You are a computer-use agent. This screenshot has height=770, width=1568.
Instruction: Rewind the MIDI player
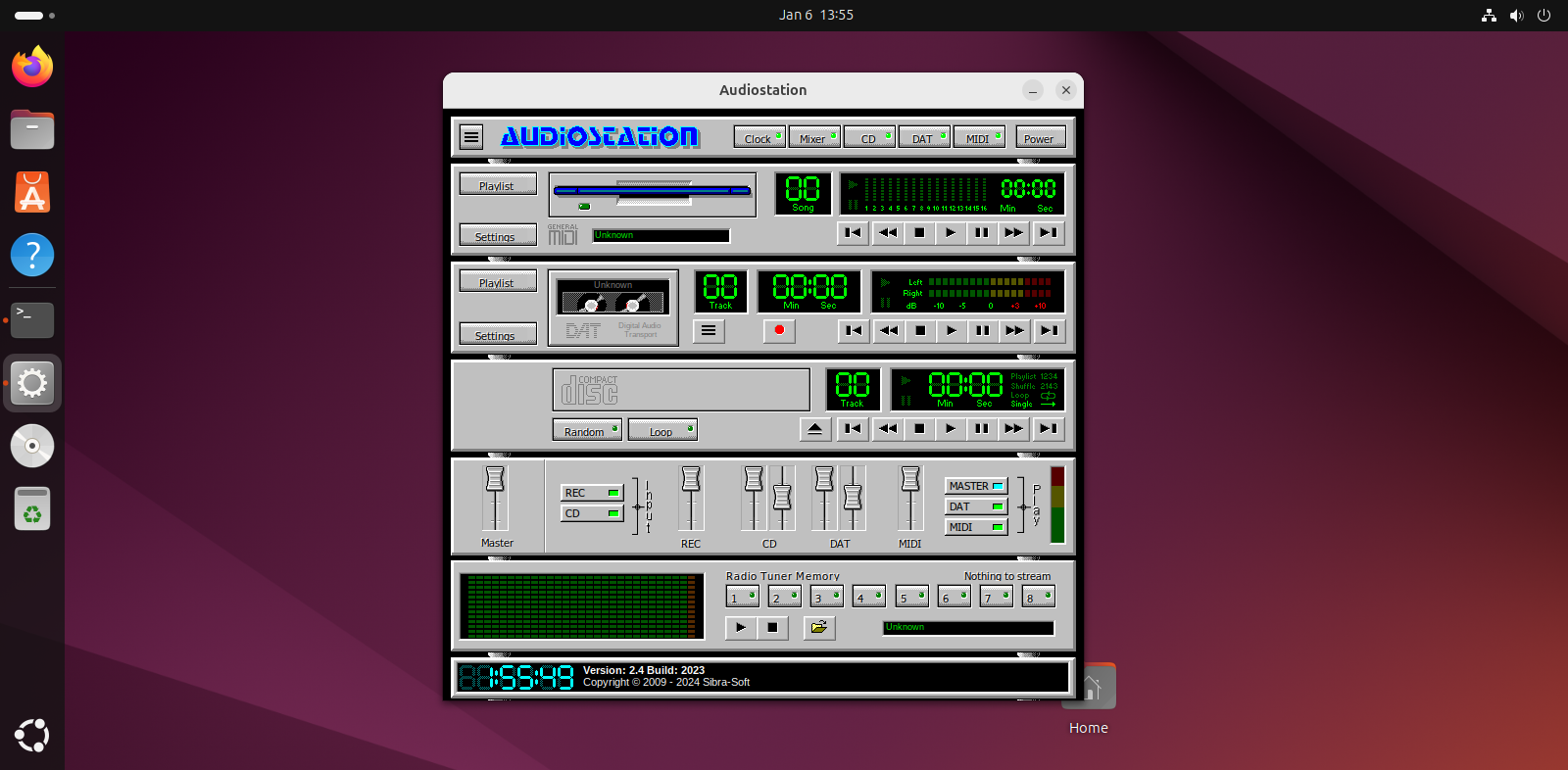click(x=887, y=233)
